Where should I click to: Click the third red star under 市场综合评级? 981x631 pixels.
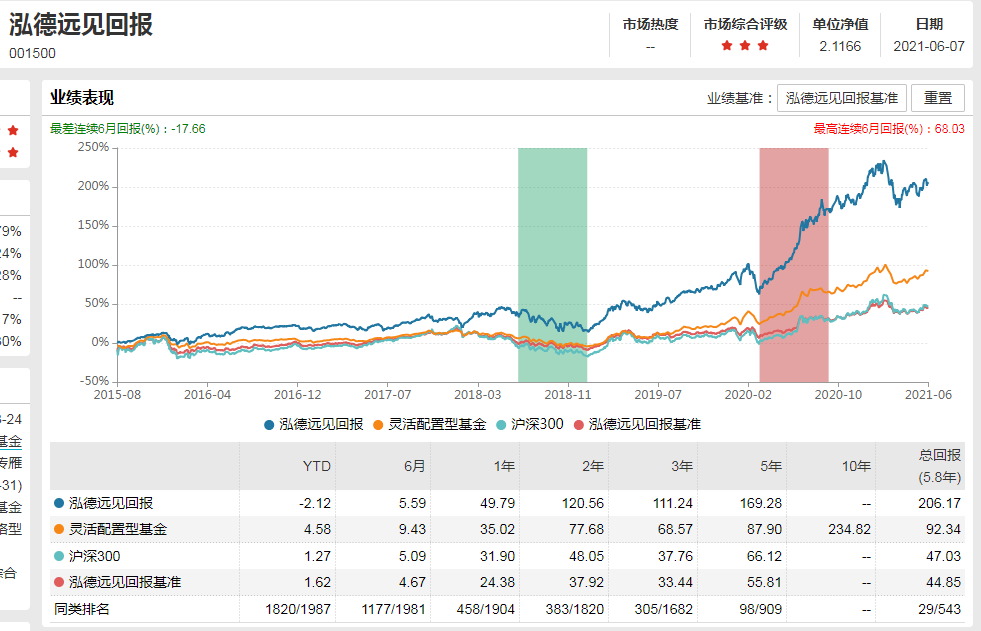click(763, 46)
